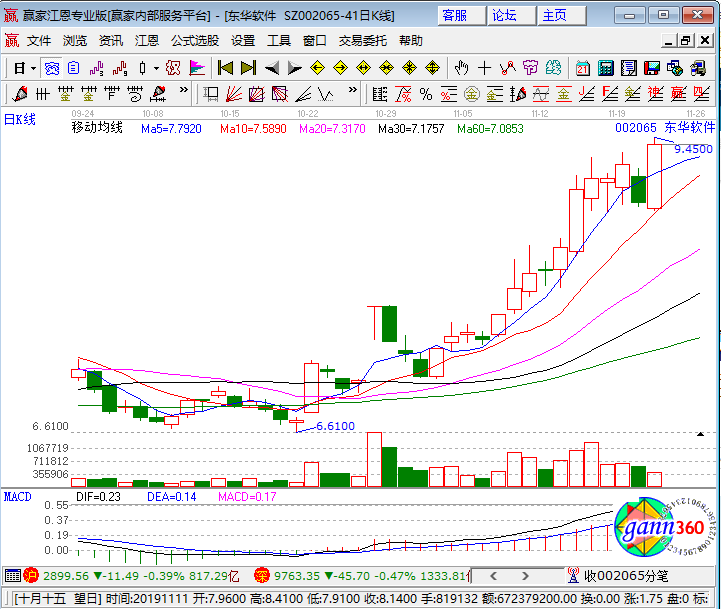Click the 主页 button in title bar
This screenshot has width=721, height=609.
(x=561, y=16)
